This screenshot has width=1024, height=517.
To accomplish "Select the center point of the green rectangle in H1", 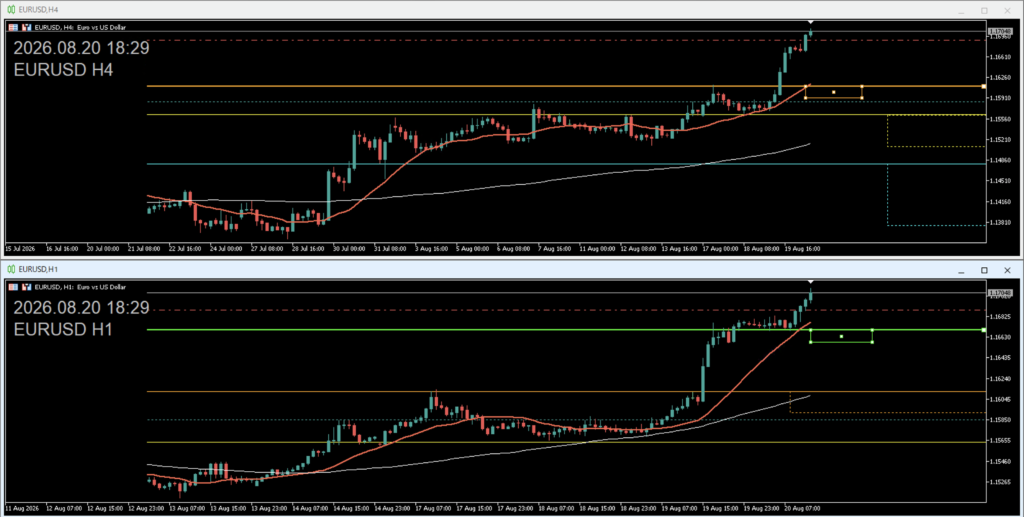I will click(x=841, y=336).
